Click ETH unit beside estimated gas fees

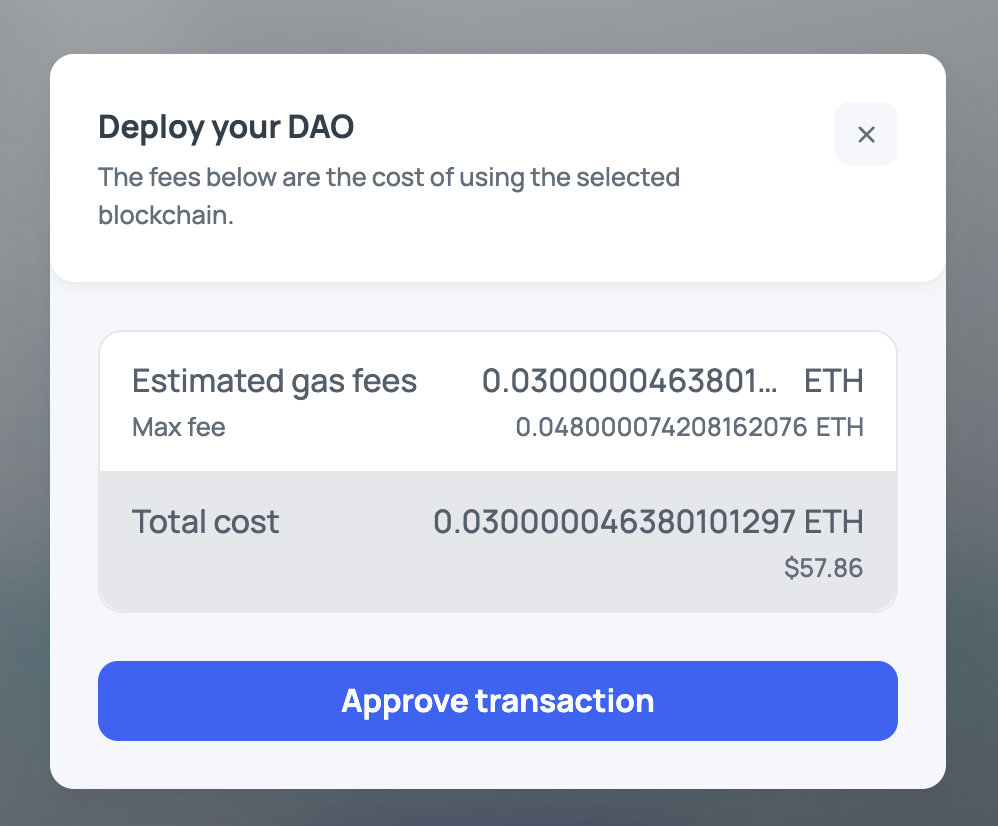[x=833, y=381]
